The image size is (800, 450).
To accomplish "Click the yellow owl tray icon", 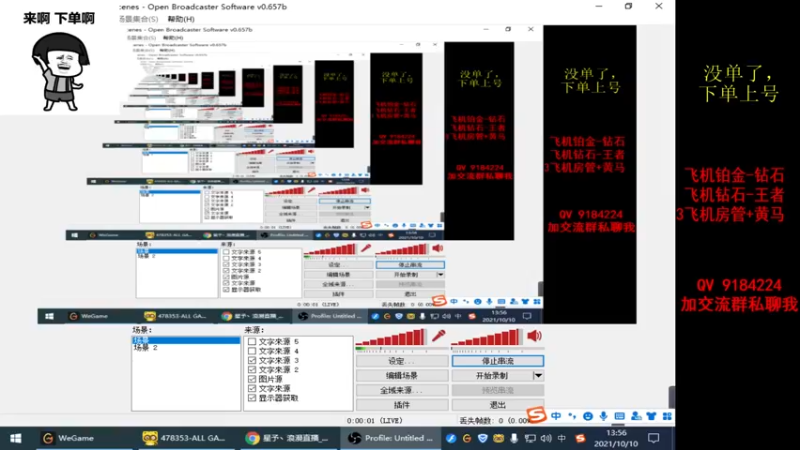I will [x=498, y=438].
